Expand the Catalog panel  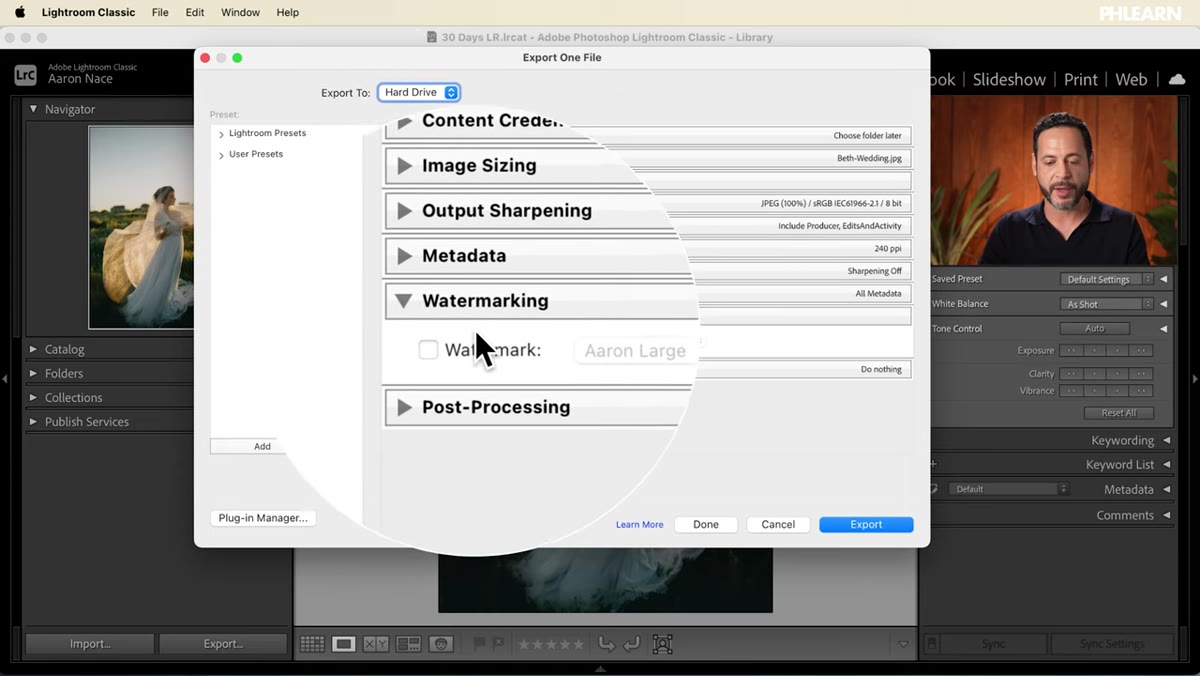tap(34, 349)
